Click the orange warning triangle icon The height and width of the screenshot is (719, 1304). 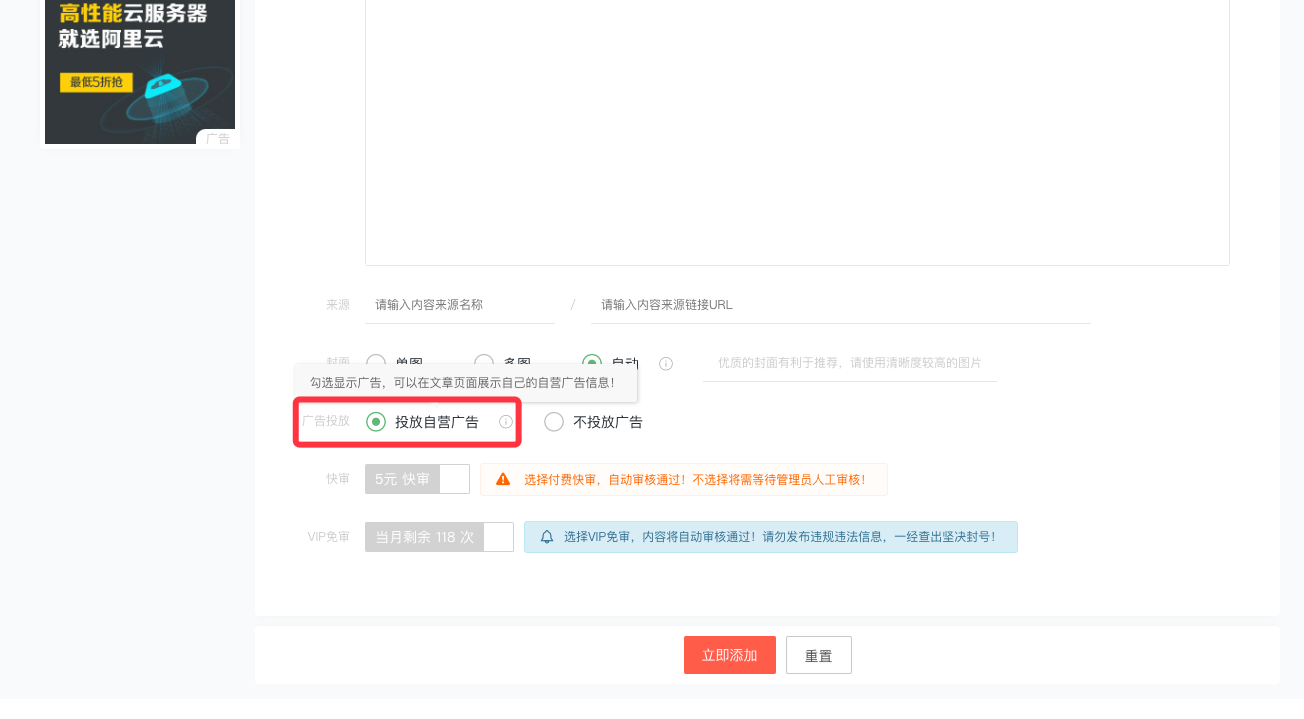tap(503, 480)
